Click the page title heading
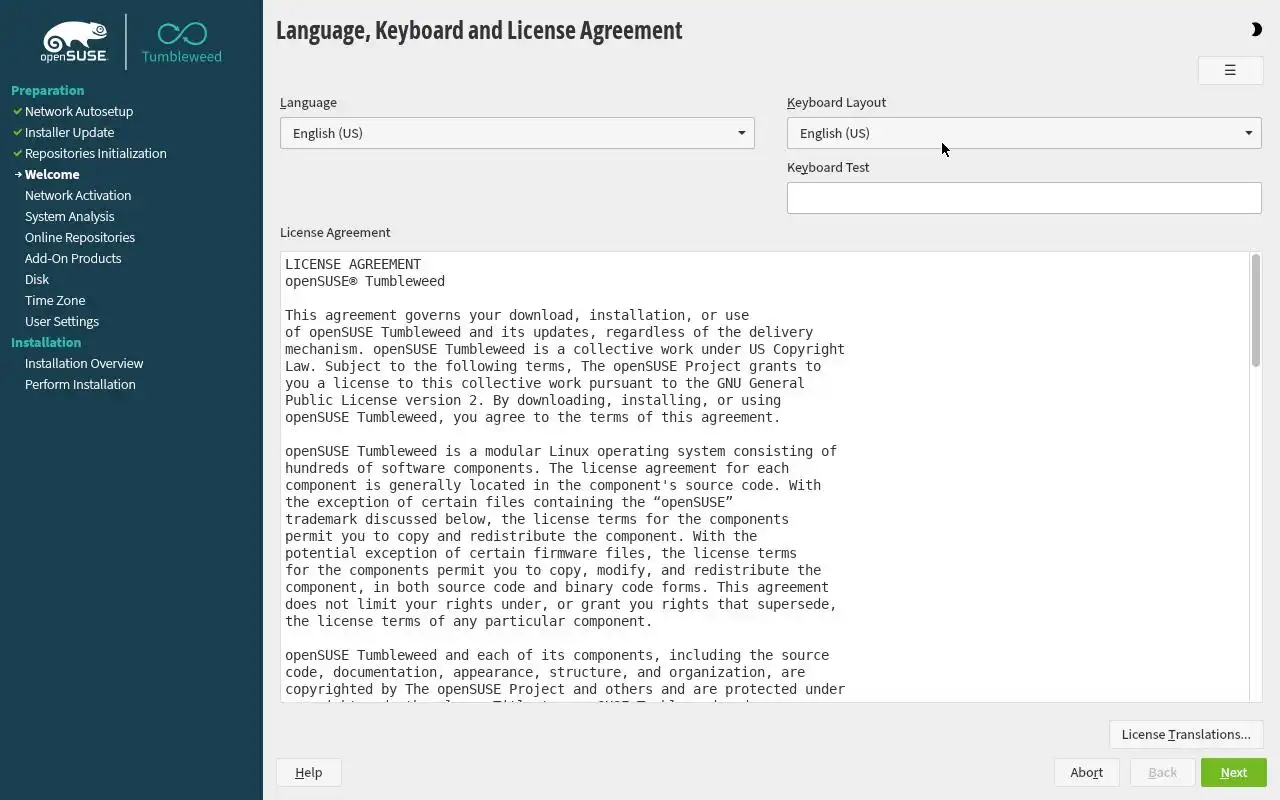The image size is (1280, 800). point(479,30)
